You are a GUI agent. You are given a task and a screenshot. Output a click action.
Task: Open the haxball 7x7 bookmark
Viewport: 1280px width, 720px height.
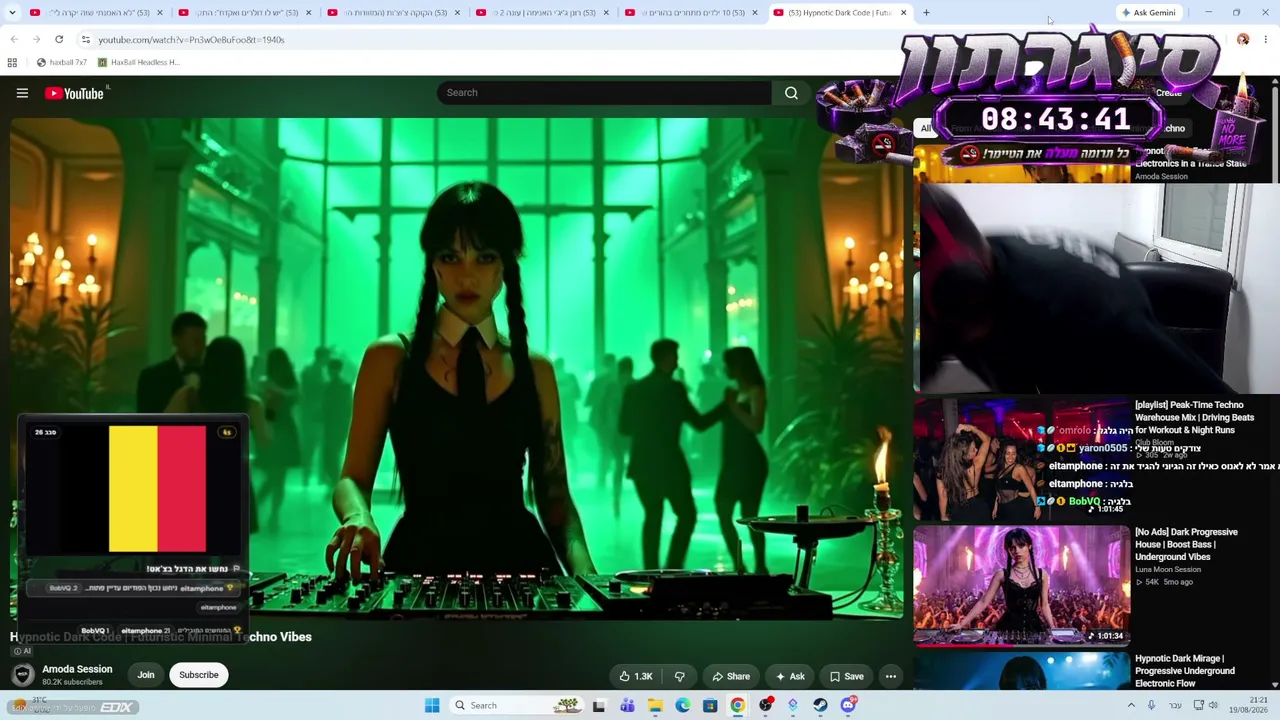[x=61, y=62]
